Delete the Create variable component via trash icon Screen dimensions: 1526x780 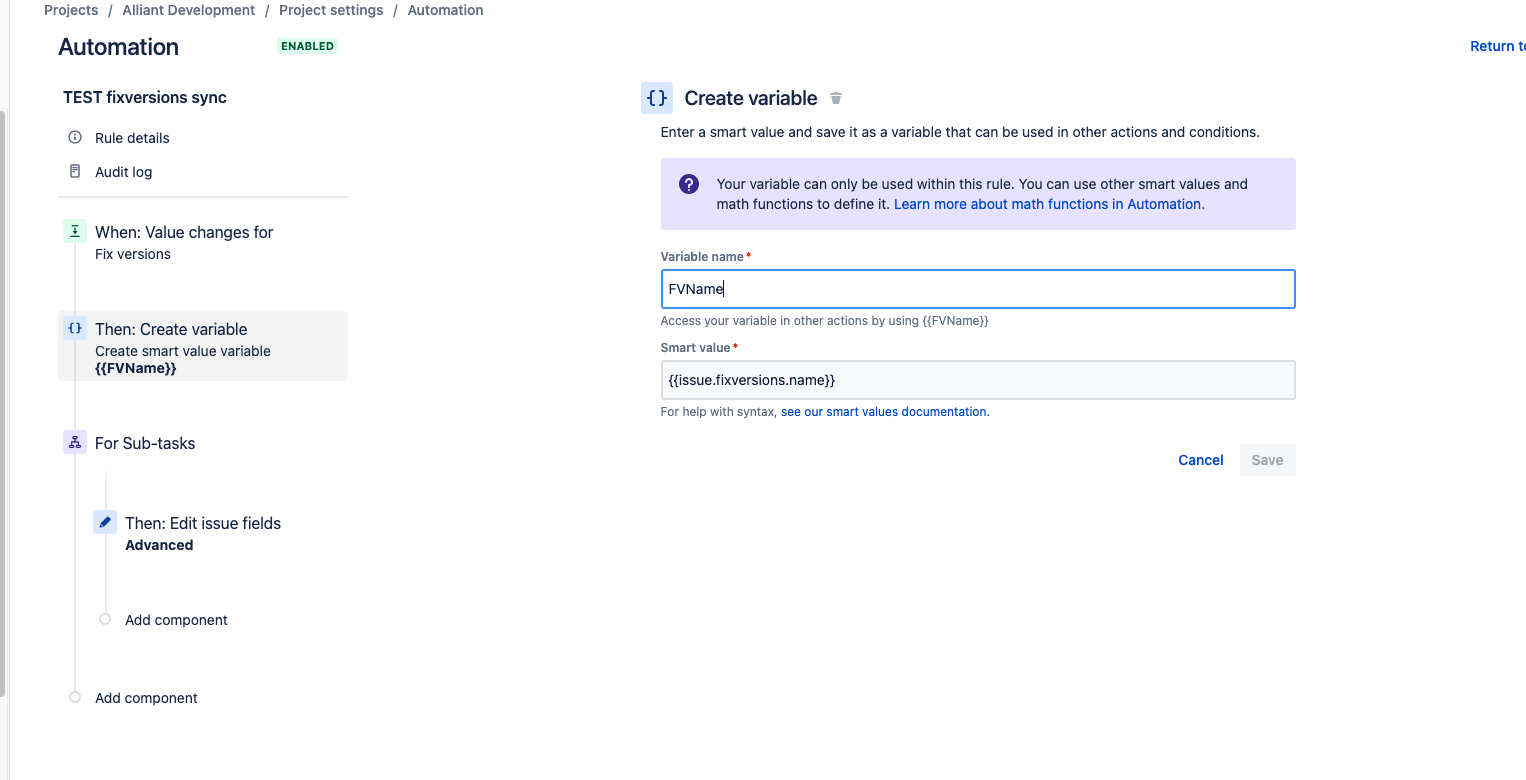(836, 98)
